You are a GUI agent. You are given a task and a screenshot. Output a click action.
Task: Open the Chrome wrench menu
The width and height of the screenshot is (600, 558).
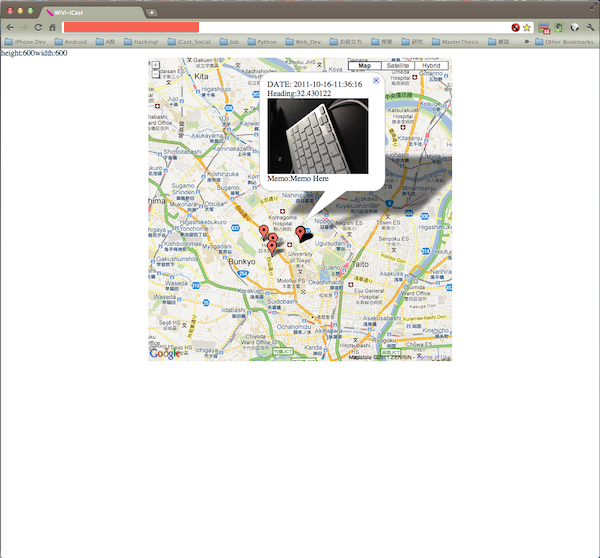click(590, 28)
